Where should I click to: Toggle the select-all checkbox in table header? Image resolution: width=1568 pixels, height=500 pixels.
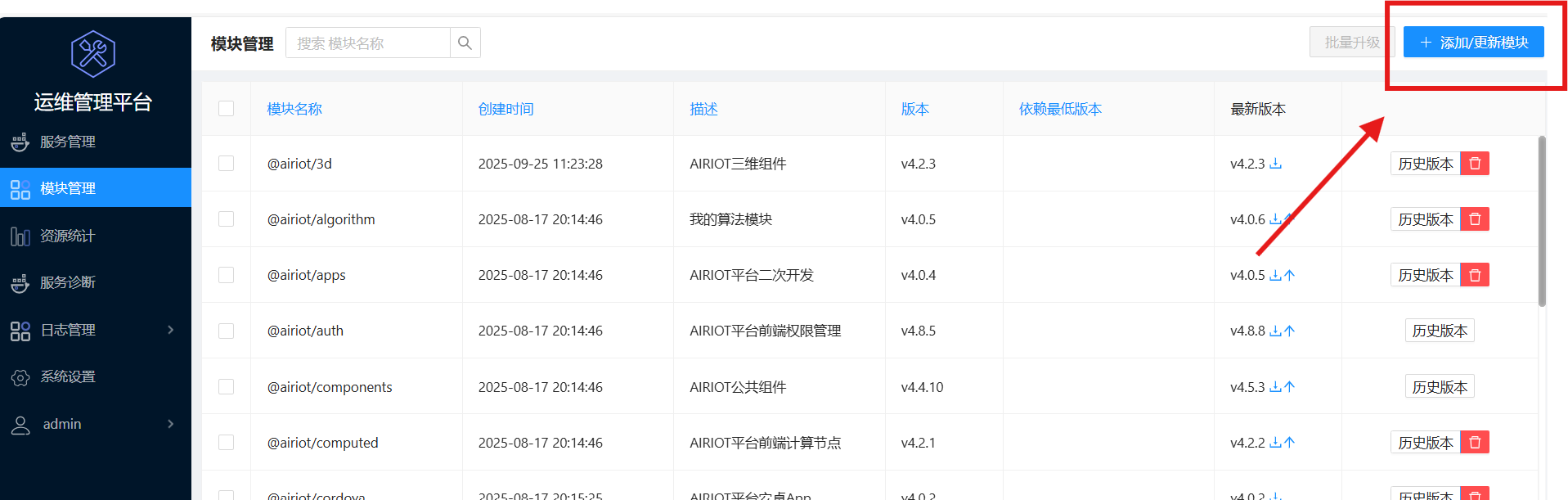227,109
